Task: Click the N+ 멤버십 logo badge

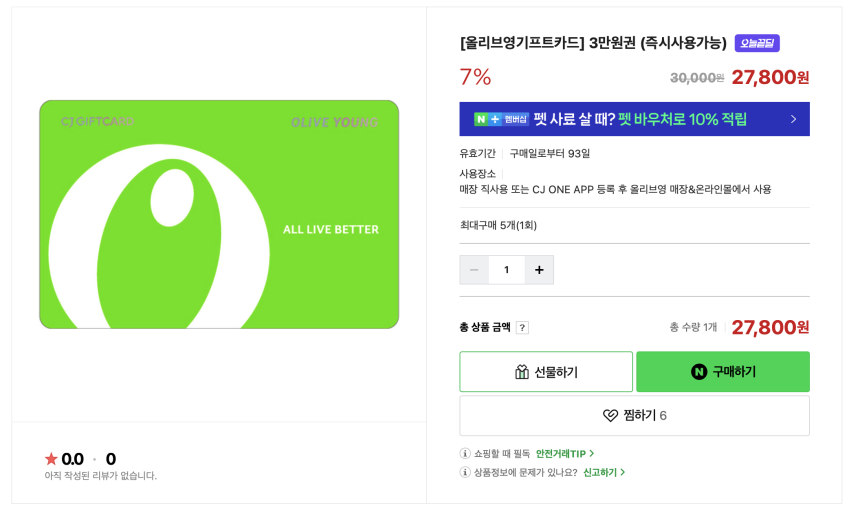Action: 501,119
